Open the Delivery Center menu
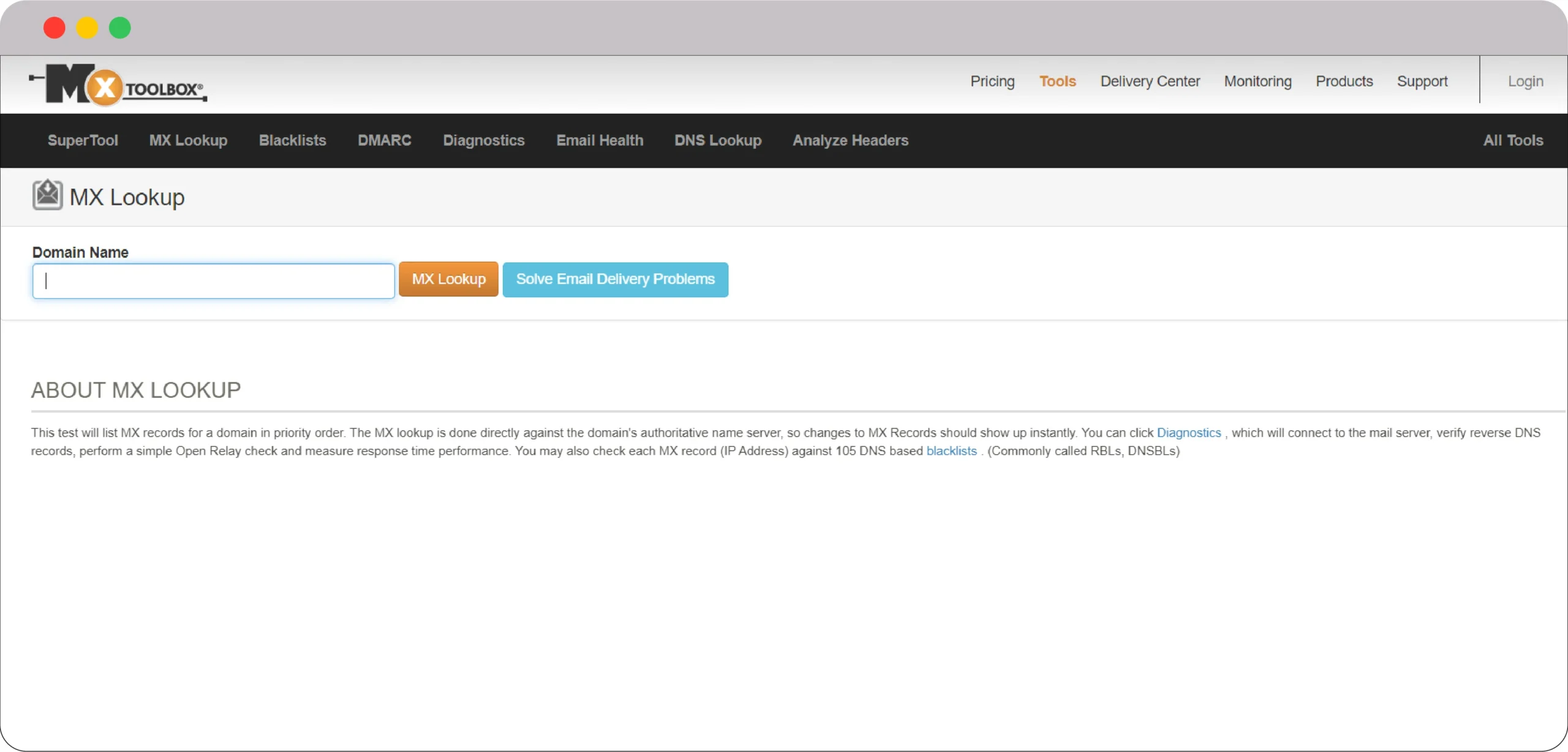The width and height of the screenshot is (1568, 752). 1150,81
